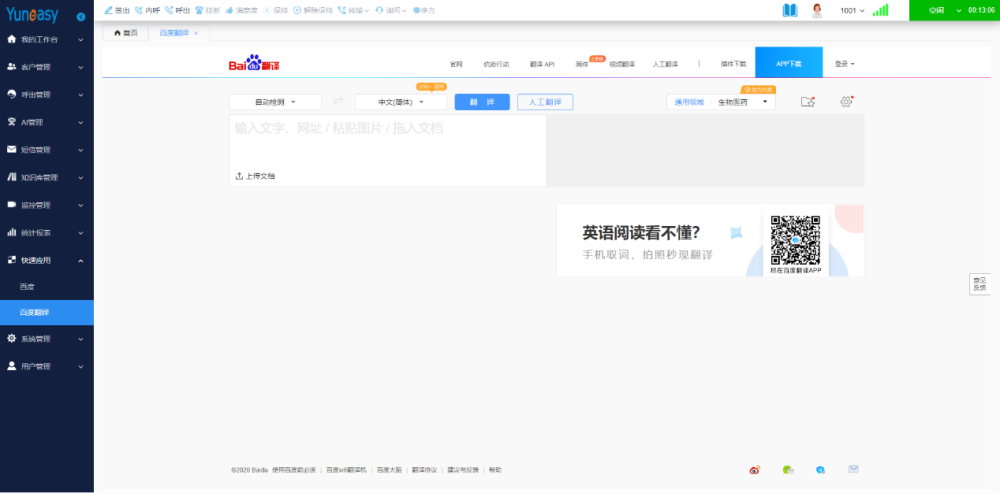Close the 百度翻译 tab
This screenshot has height=493, width=1000.
coord(196,33)
